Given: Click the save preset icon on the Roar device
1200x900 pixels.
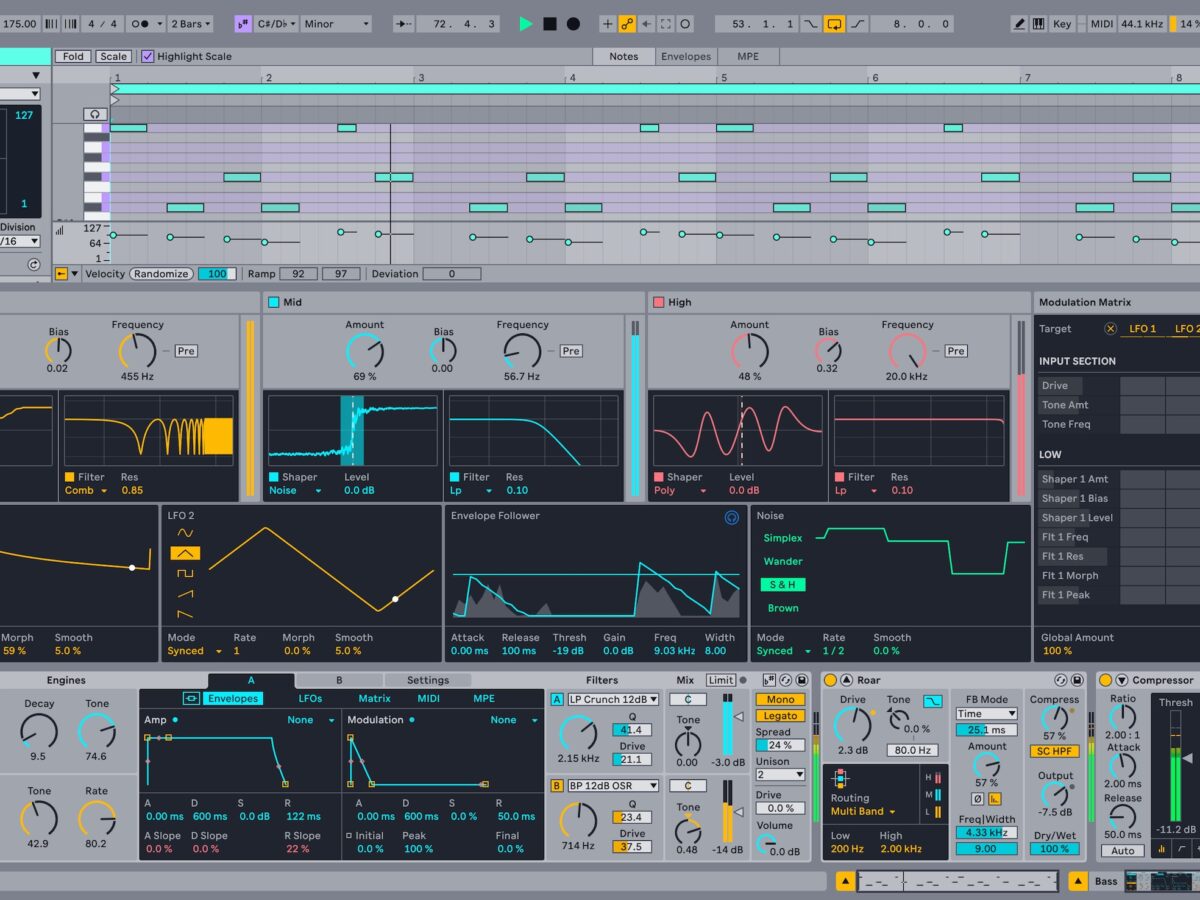Looking at the screenshot, I should coord(1076,680).
